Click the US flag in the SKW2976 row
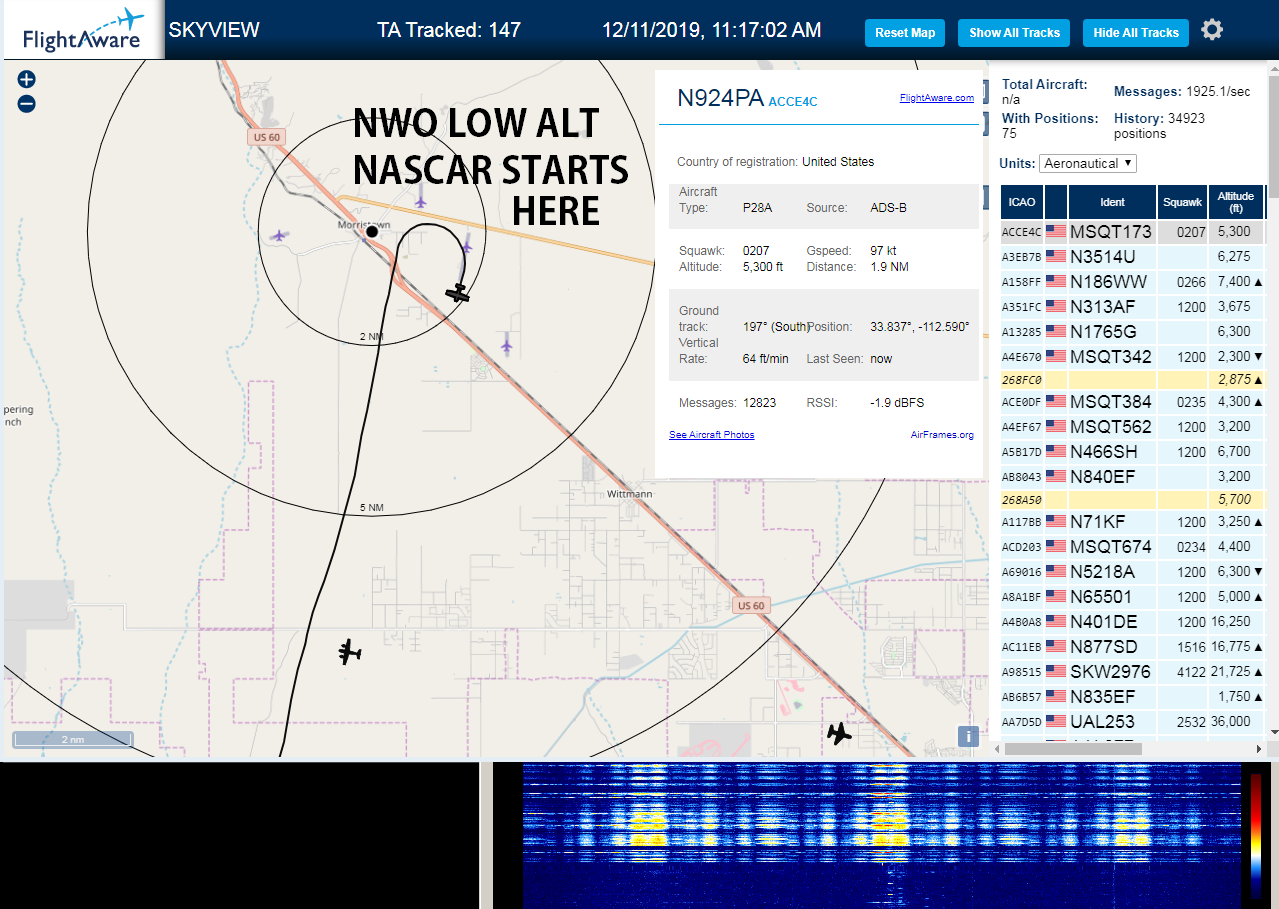 (x=1055, y=671)
